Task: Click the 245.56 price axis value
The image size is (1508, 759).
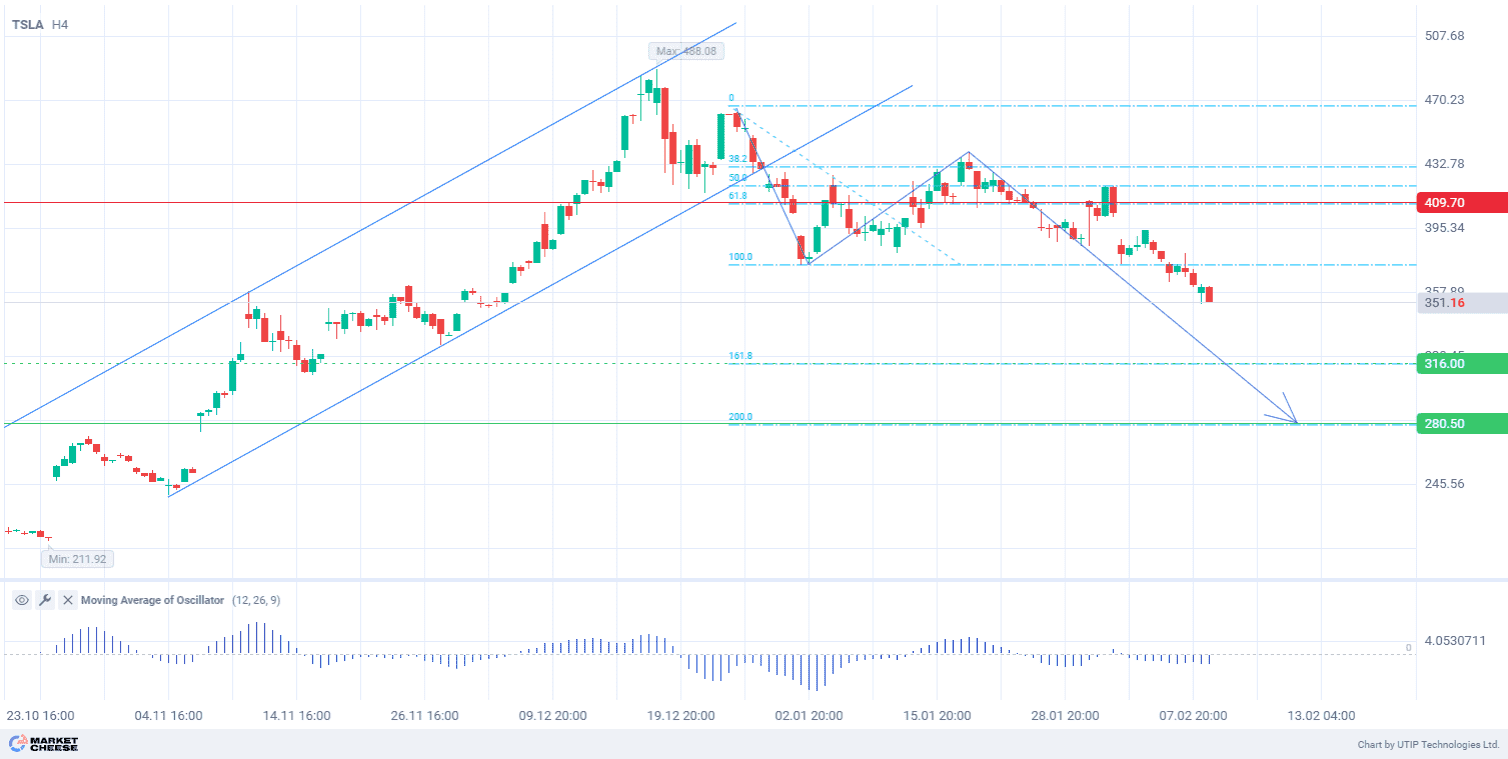Action: coord(1444,484)
